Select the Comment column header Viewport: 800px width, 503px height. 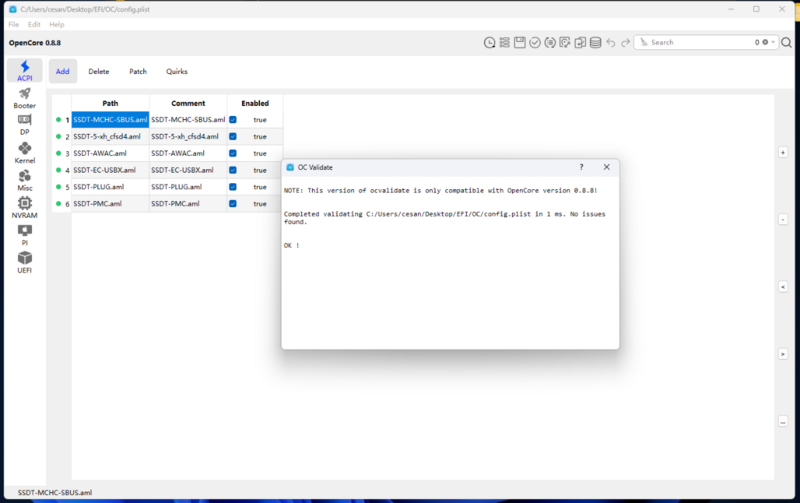[188, 103]
